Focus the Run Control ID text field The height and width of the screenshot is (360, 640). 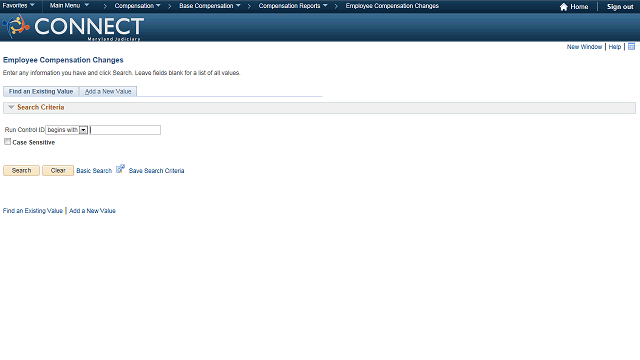(x=125, y=130)
